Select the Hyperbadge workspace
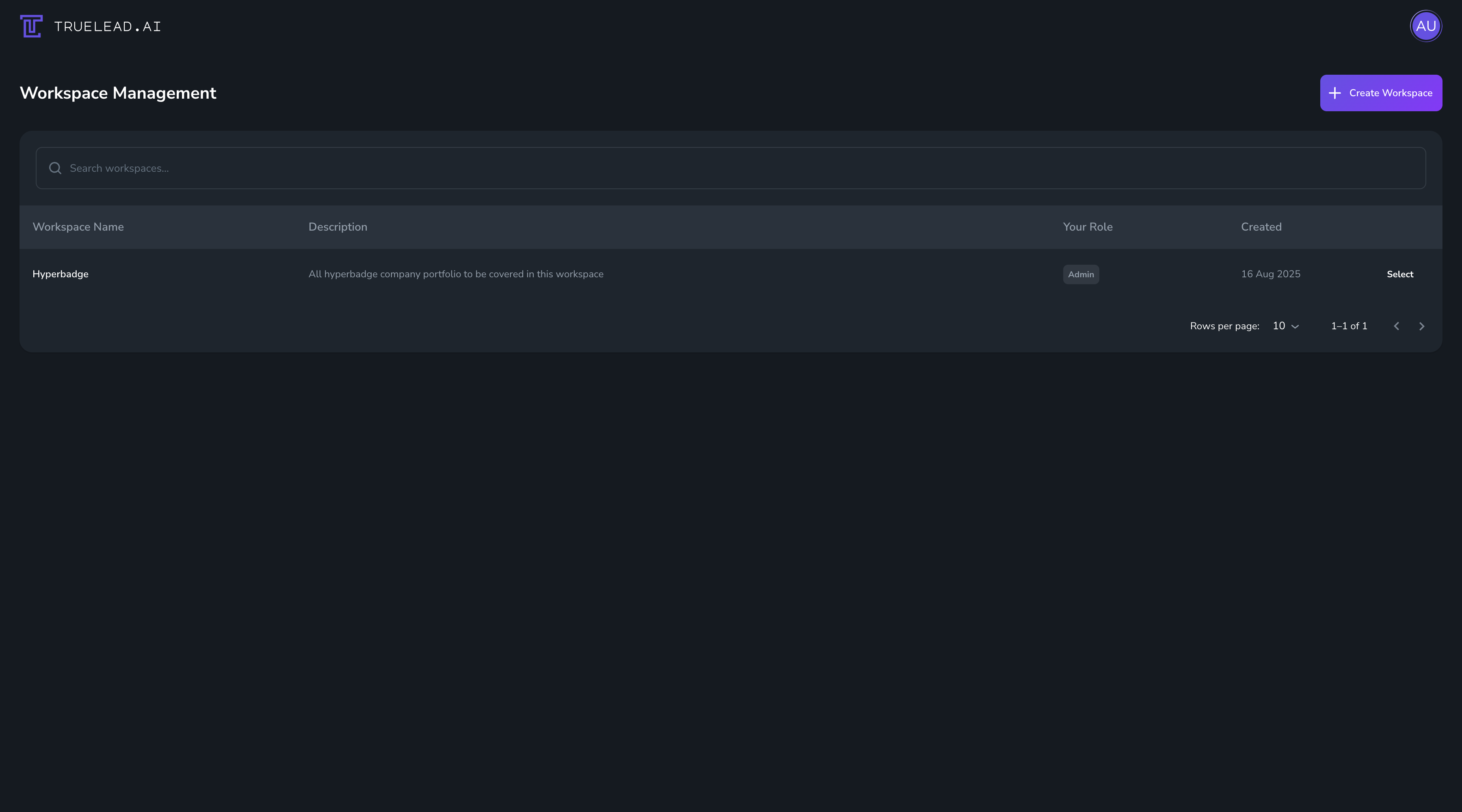Viewport: 1462px width, 812px height. 1399,274
